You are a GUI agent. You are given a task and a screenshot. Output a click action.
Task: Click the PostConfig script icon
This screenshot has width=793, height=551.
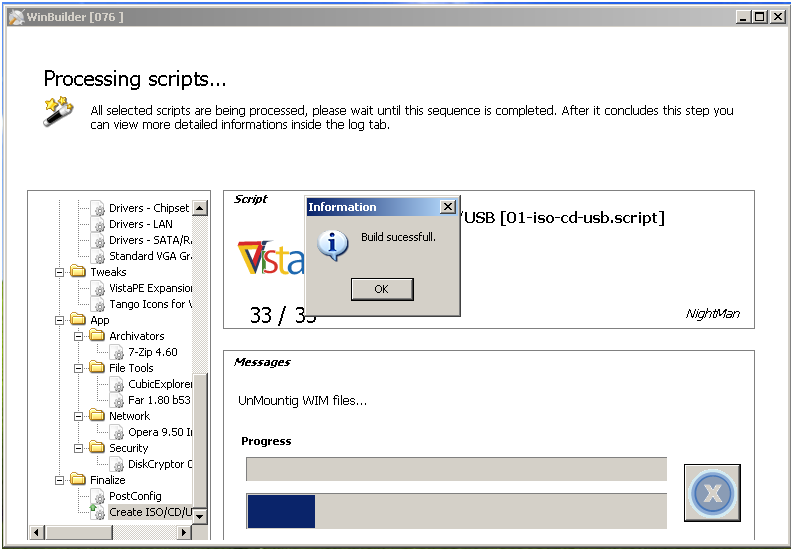coord(98,496)
